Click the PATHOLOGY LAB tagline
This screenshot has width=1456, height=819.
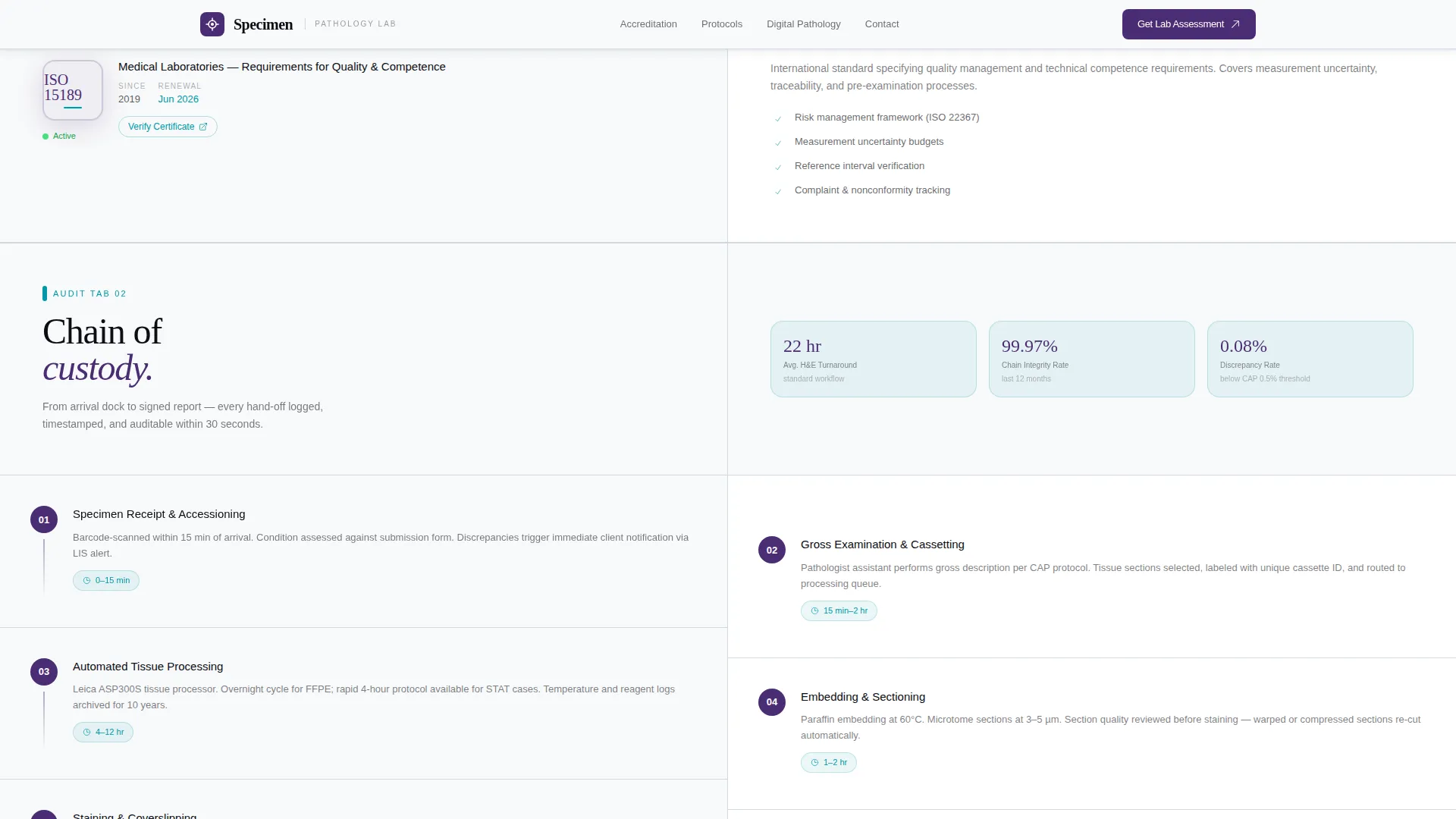[355, 24]
